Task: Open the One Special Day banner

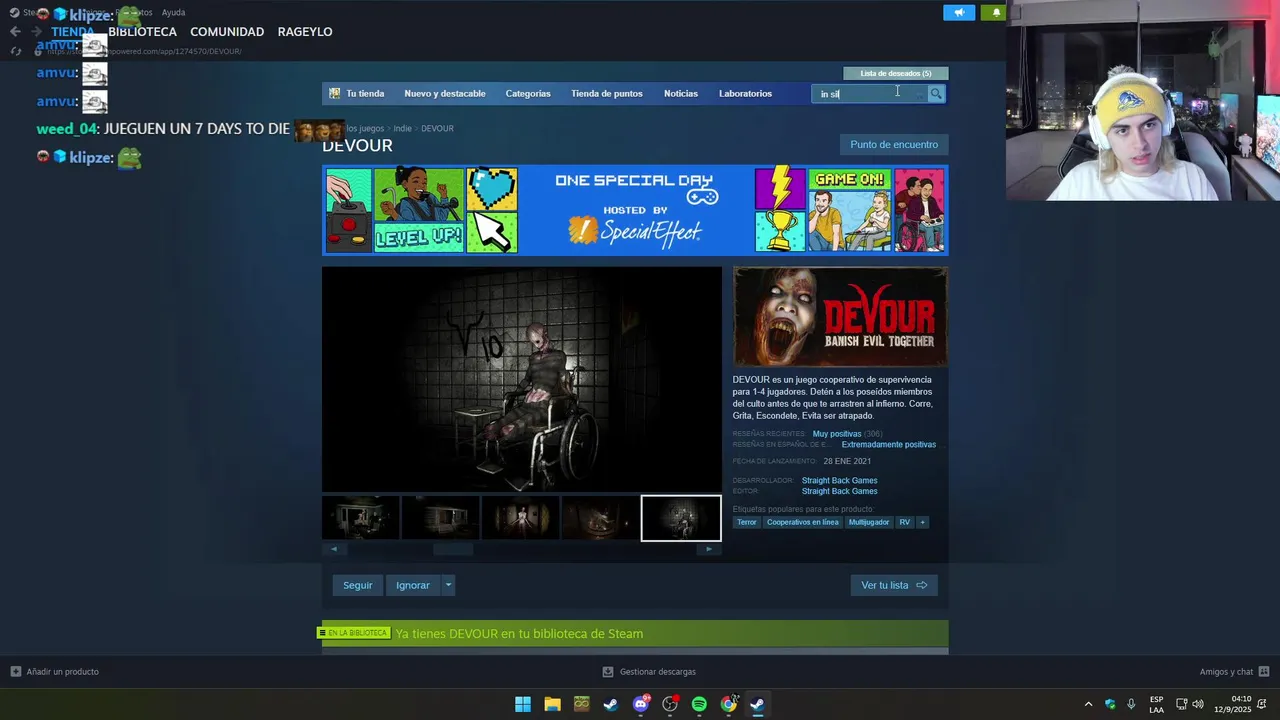Action: point(635,210)
